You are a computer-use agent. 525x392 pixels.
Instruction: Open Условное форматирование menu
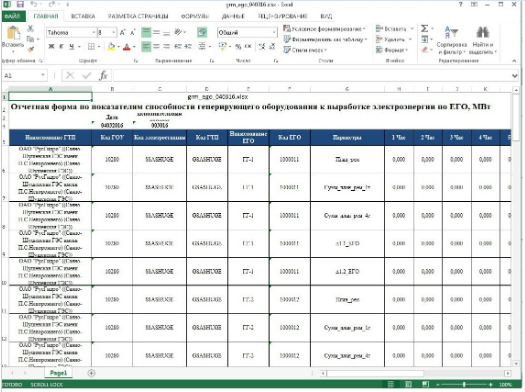[x=324, y=29]
